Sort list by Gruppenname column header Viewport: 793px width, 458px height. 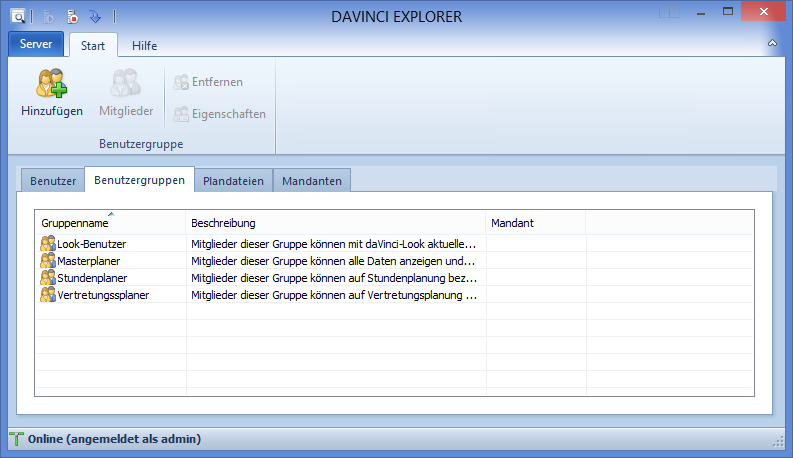coord(110,222)
